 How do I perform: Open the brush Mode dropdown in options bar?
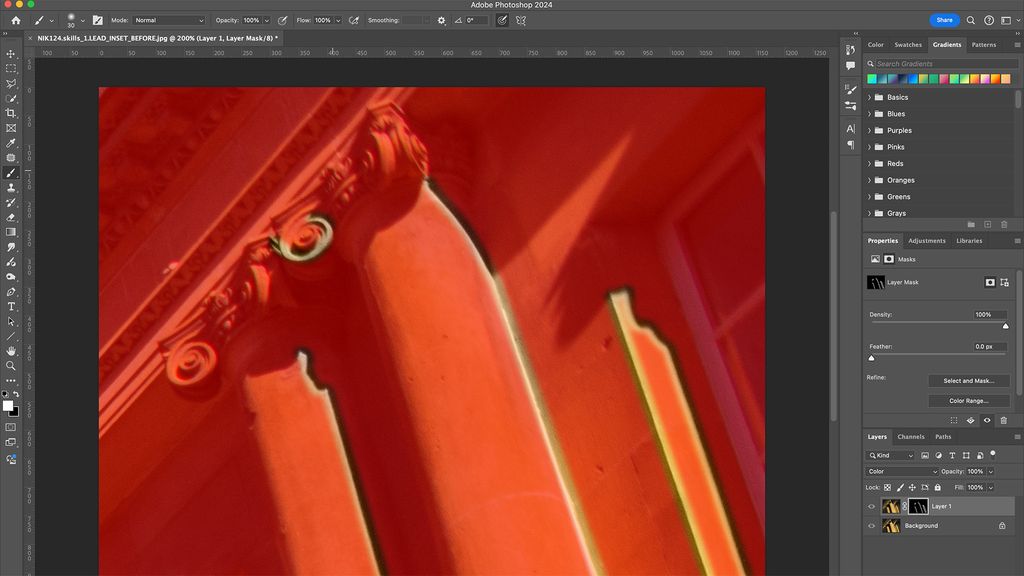[168, 19]
